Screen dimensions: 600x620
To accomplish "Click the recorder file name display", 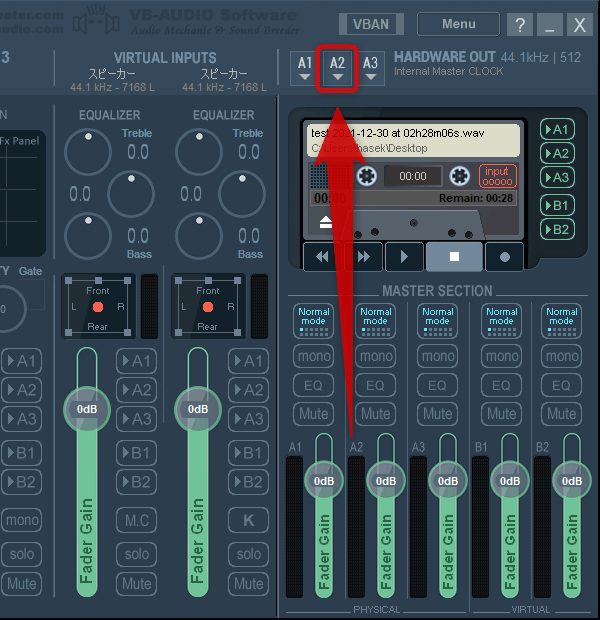I will coord(413,140).
